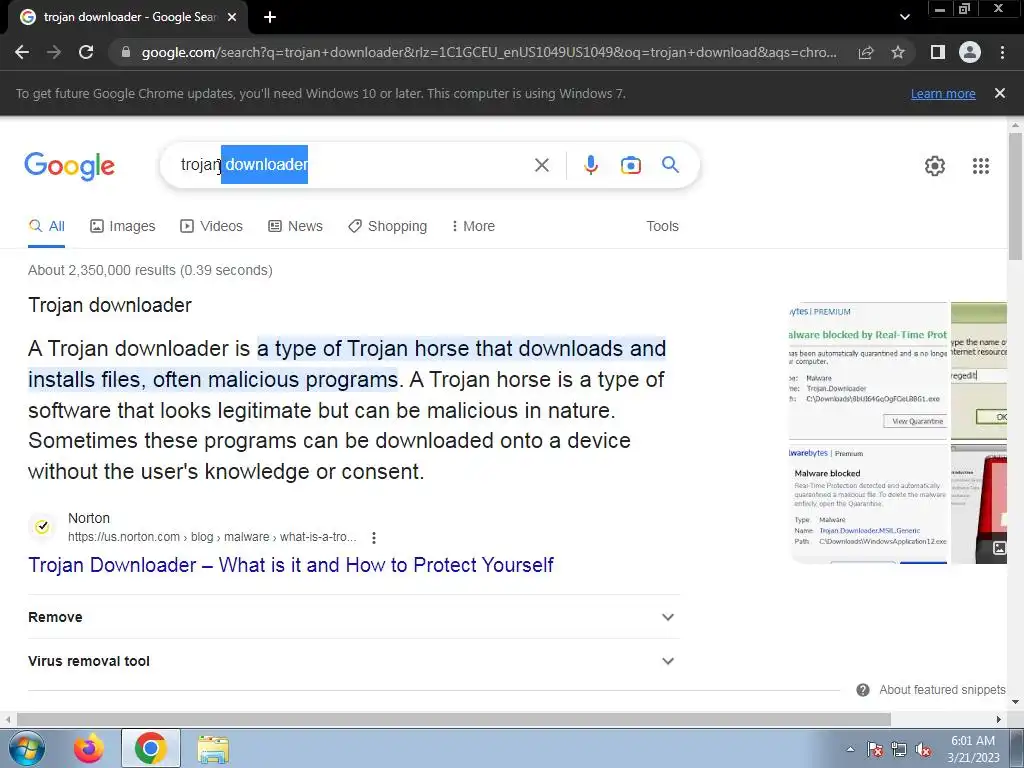Open the three-dot options beside Norton URL

click(374, 537)
